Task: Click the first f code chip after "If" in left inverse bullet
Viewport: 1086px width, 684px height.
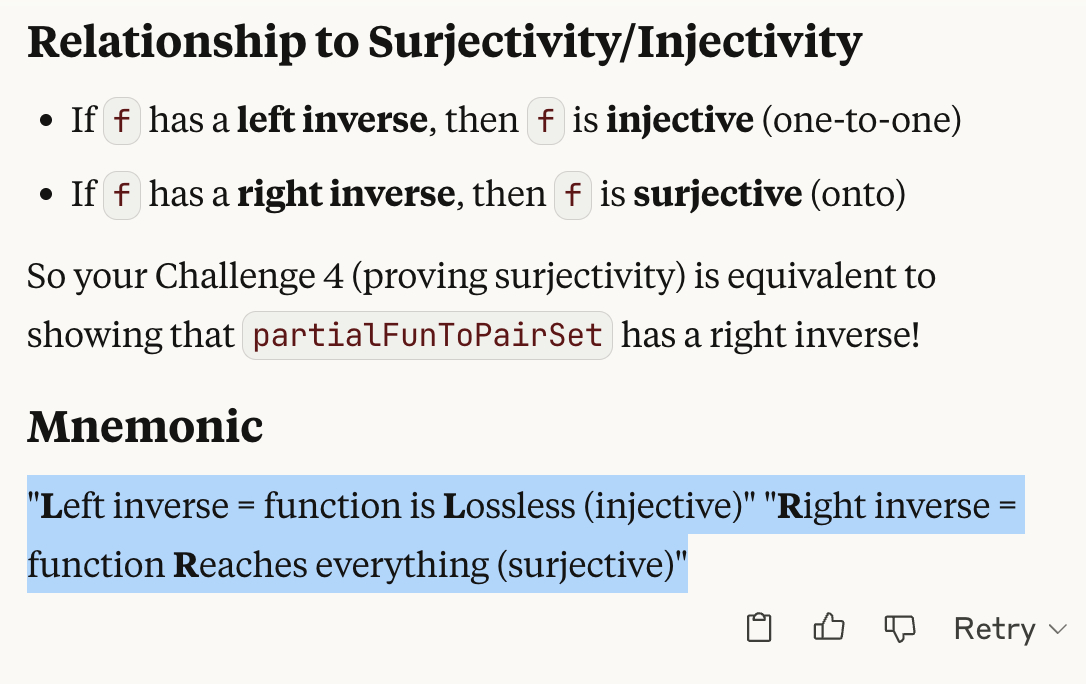Action: (x=122, y=121)
